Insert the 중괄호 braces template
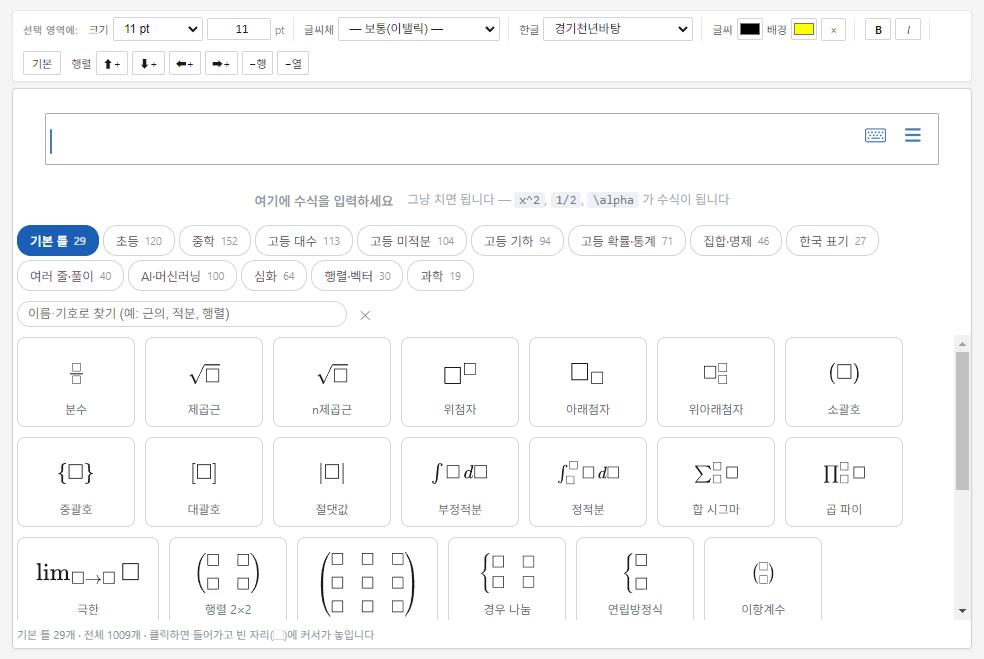This screenshot has height=659, width=984. [x=76, y=482]
